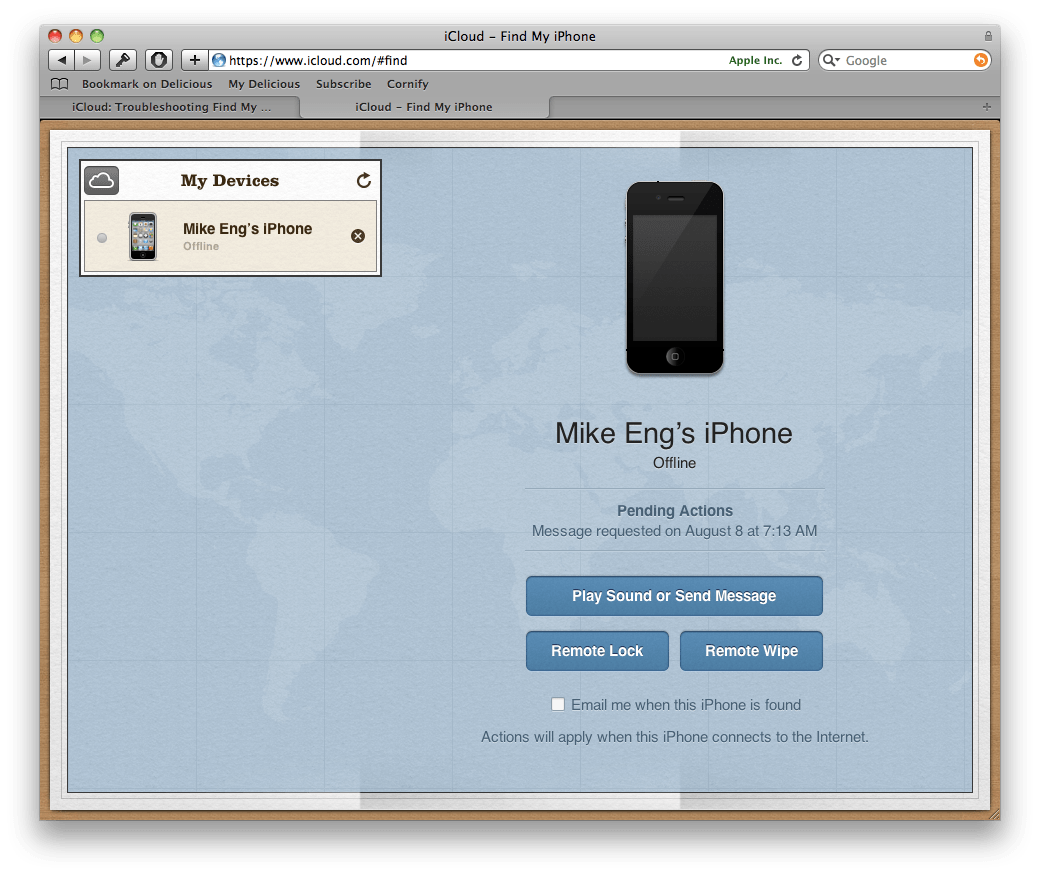
Task: Click the cloud icon on the My Devices panel
Action: click(101, 181)
